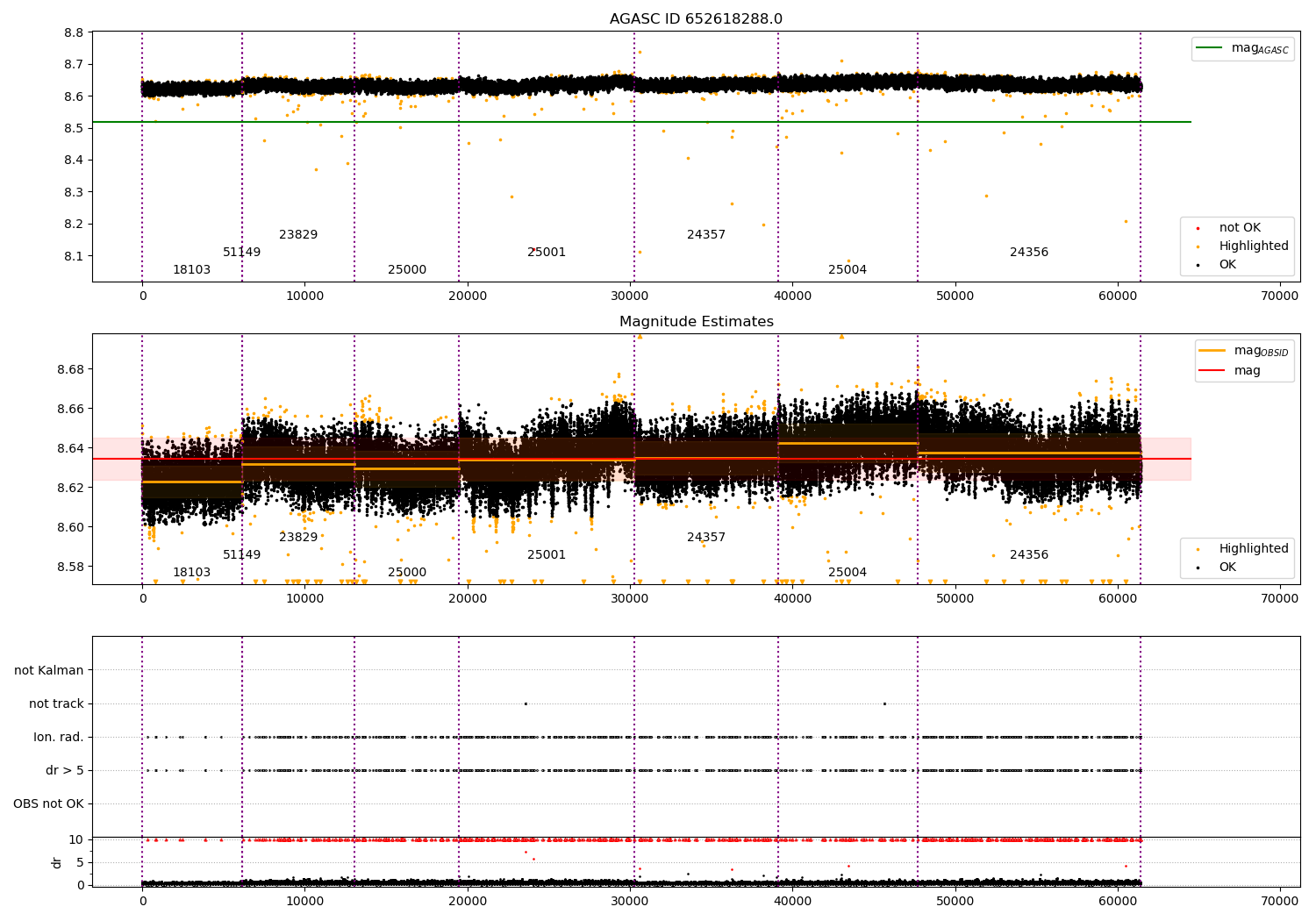Click the rotated 'dr' y-axis label
This screenshot has height=921, width=1316.
pos(57,862)
